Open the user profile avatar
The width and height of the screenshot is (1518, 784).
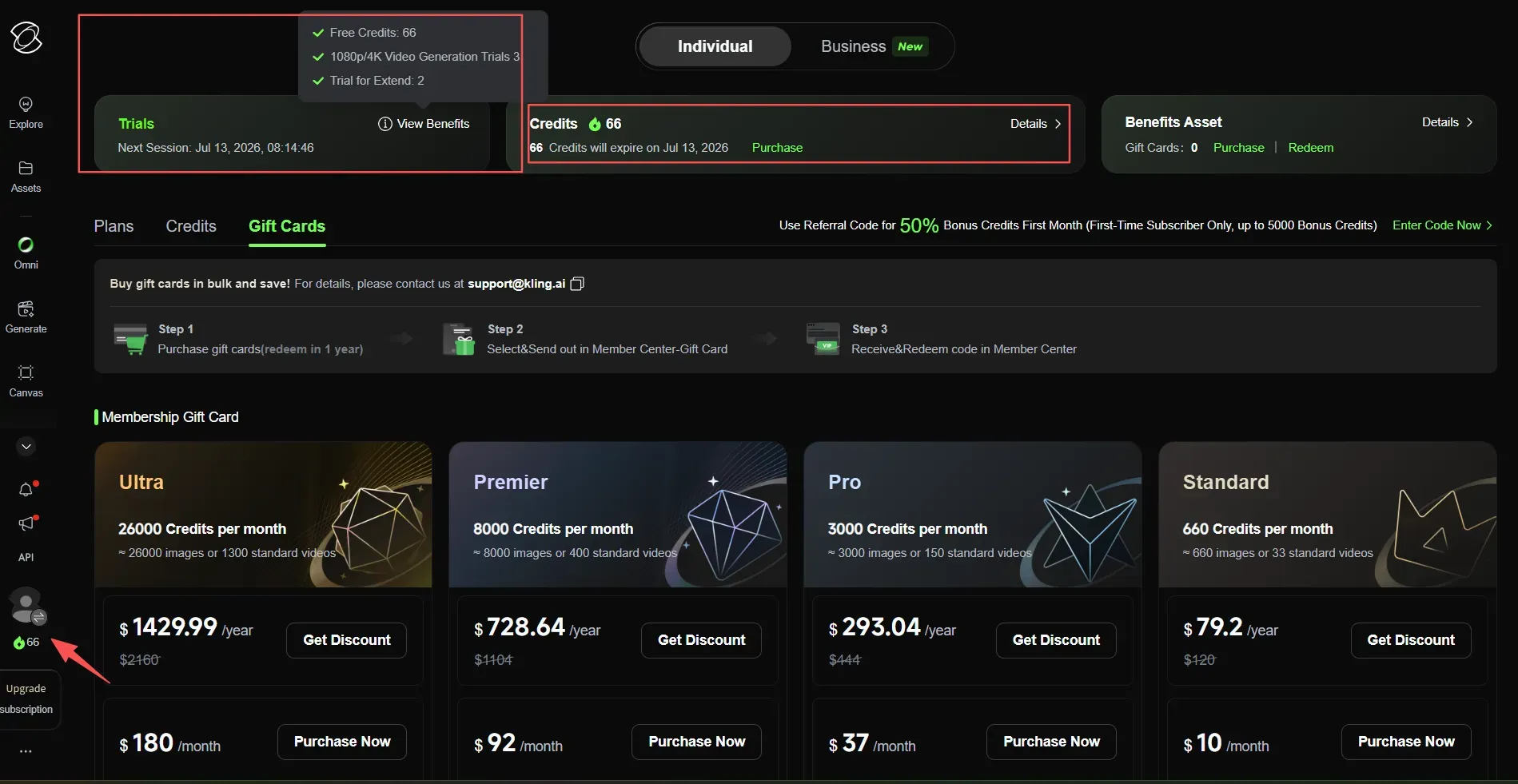coord(26,605)
